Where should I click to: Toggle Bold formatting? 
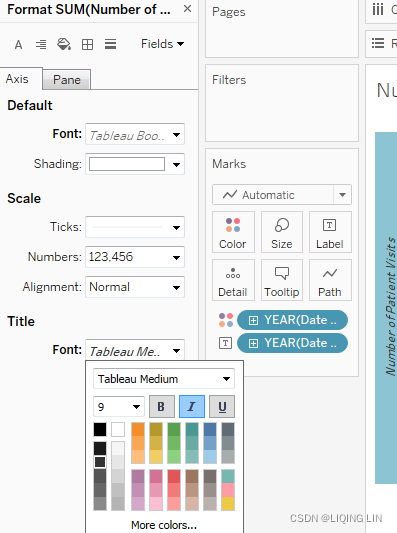162,406
